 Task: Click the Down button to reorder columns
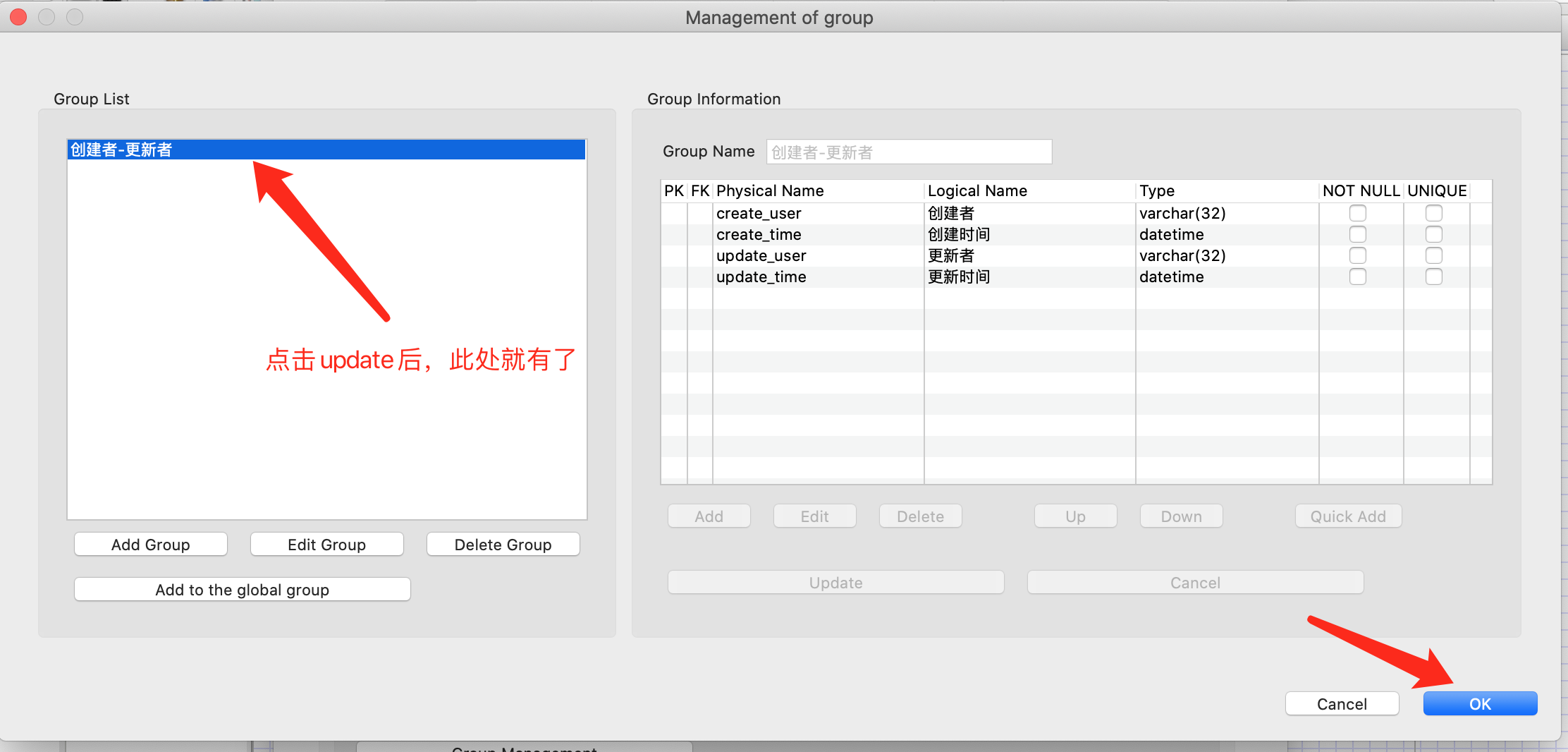click(1181, 516)
